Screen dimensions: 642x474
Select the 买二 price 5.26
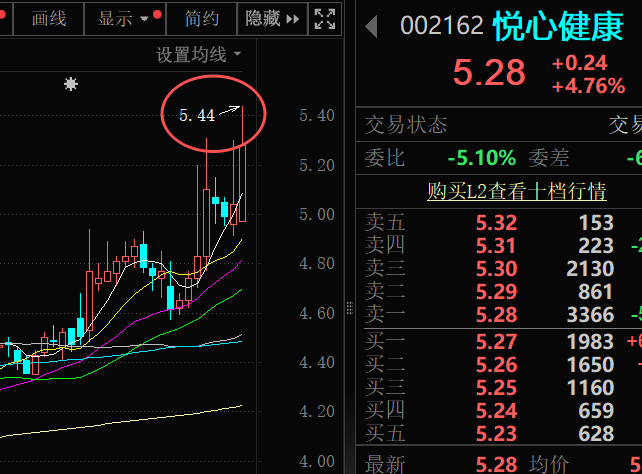click(496, 365)
